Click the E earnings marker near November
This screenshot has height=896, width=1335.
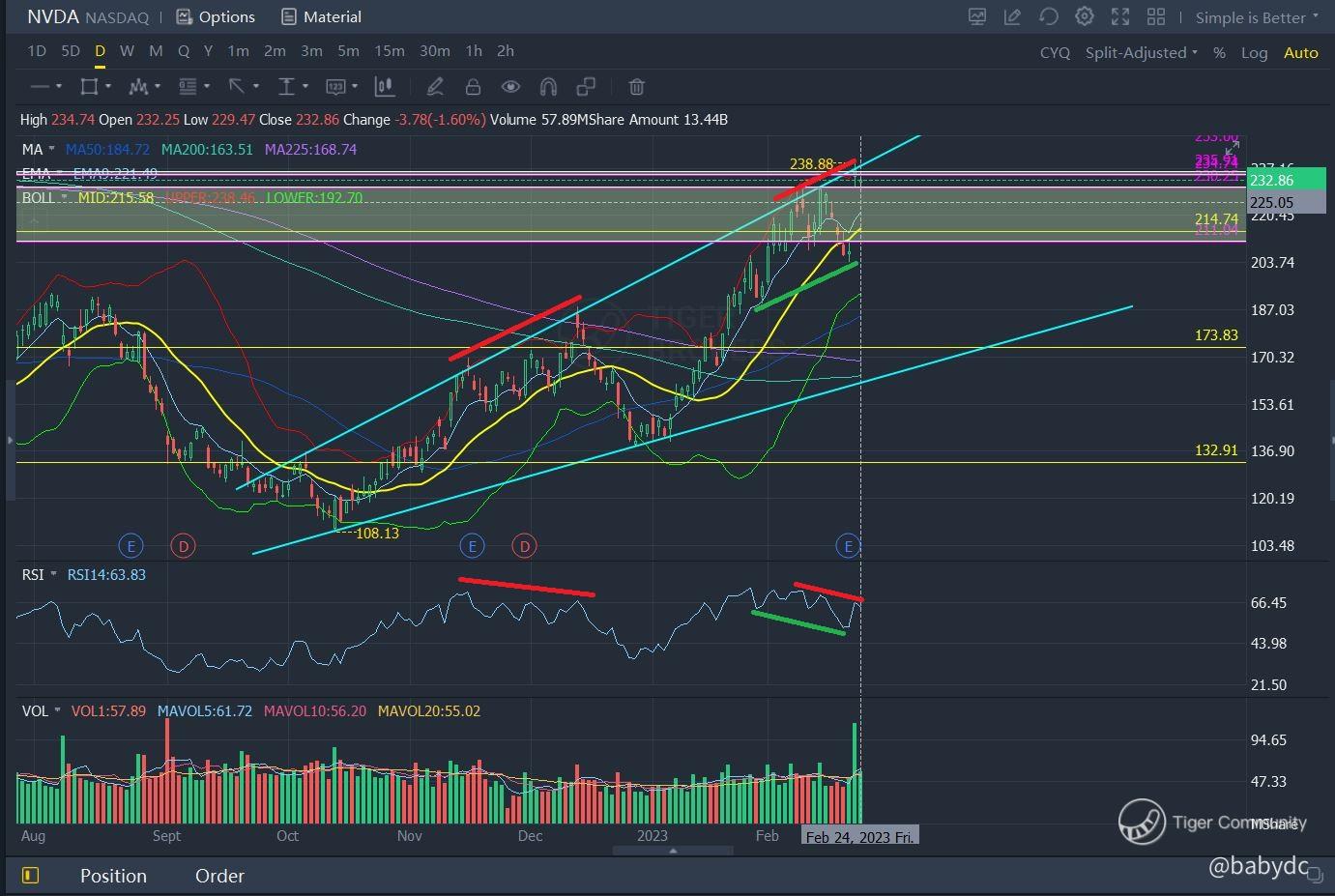(472, 546)
